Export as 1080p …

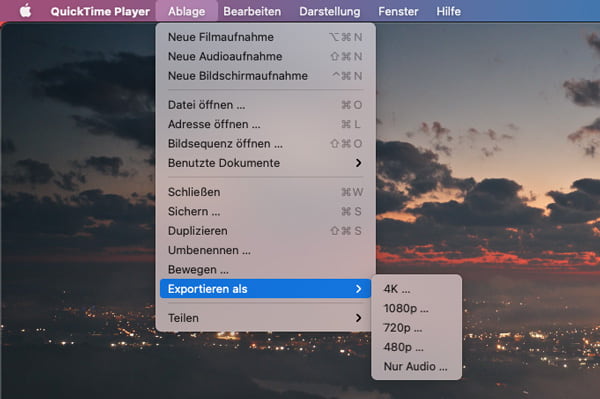tap(416, 308)
